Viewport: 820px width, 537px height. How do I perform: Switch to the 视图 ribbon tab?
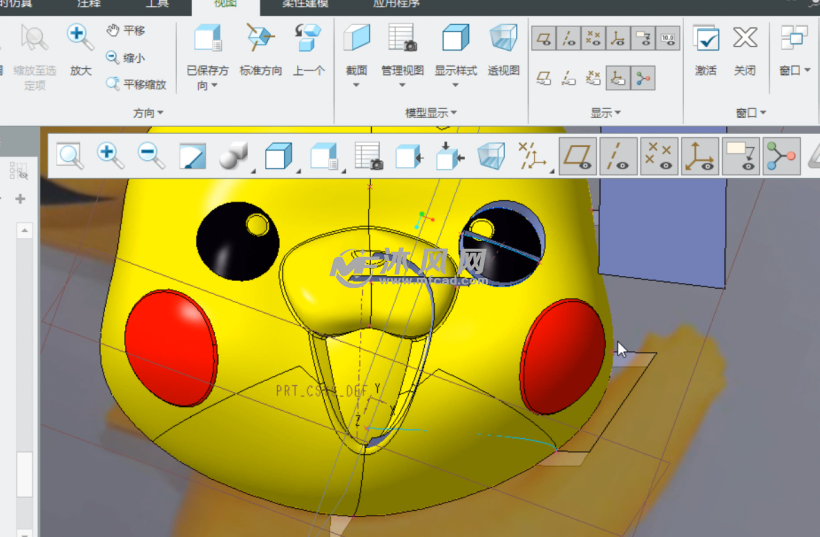pyautogui.click(x=226, y=4)
